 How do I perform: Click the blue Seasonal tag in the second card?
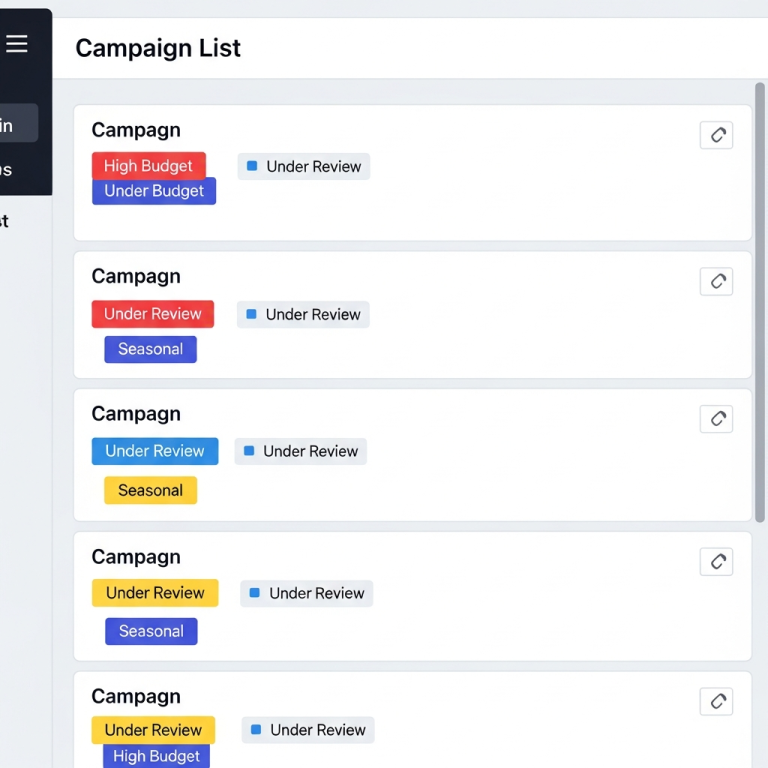pos(150,349)
